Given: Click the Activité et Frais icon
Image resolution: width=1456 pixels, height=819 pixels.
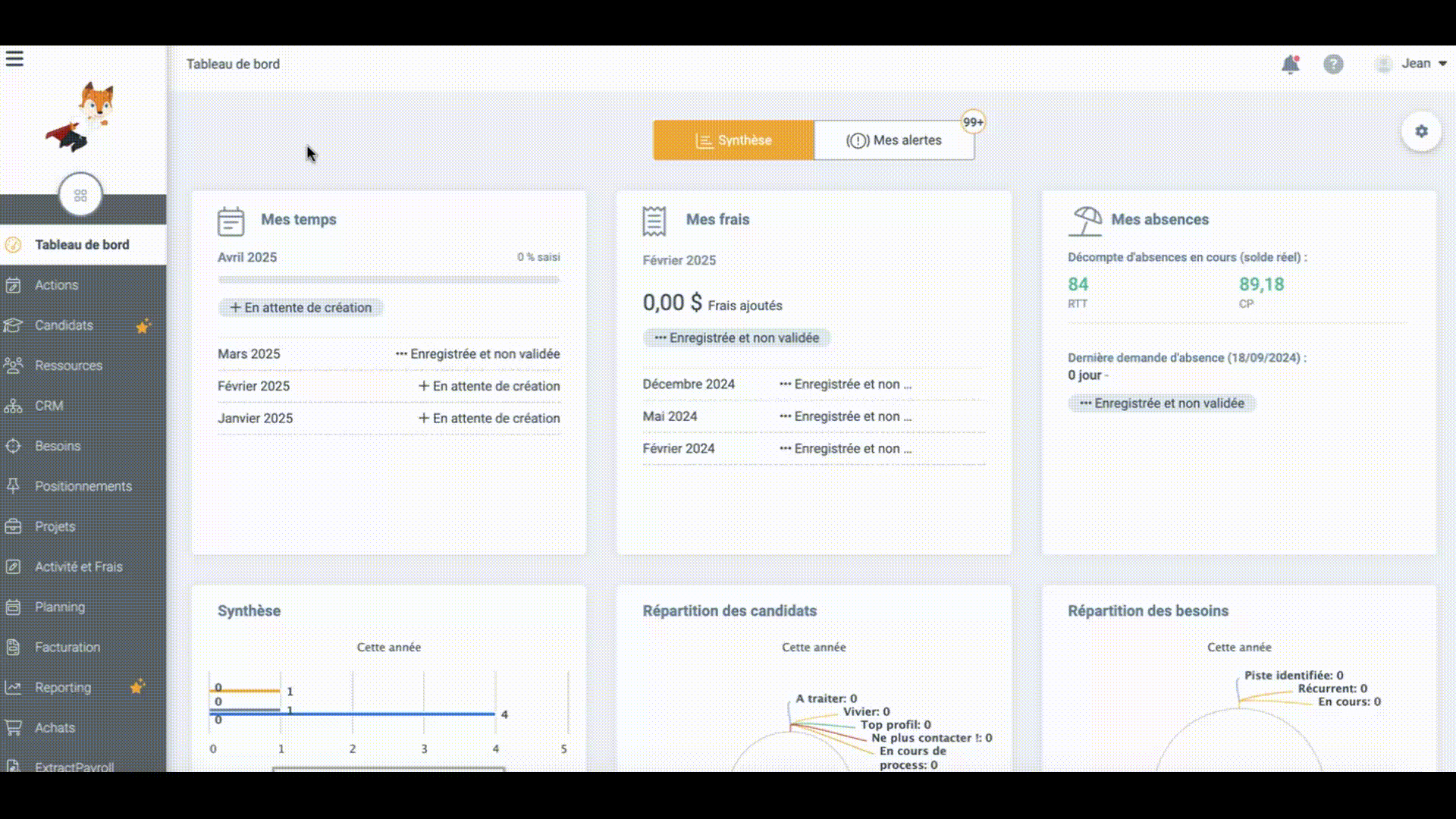Looking at the screenshot, I should coord(13,566).
